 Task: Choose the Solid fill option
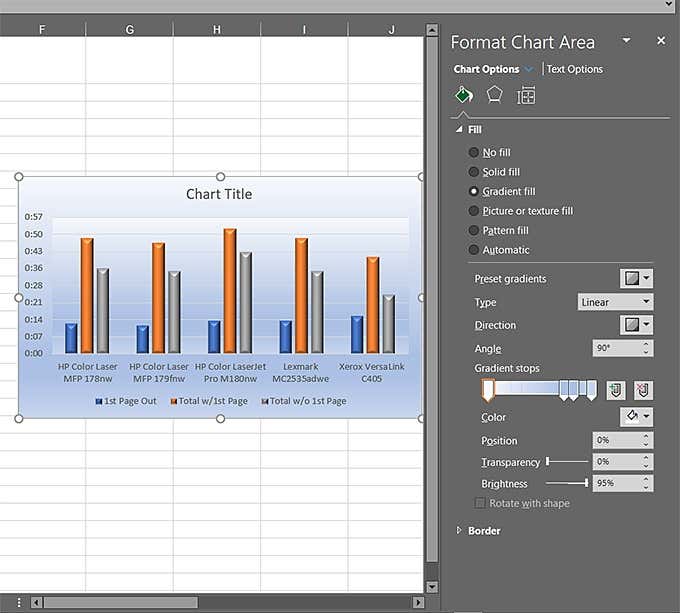point(474,172)
